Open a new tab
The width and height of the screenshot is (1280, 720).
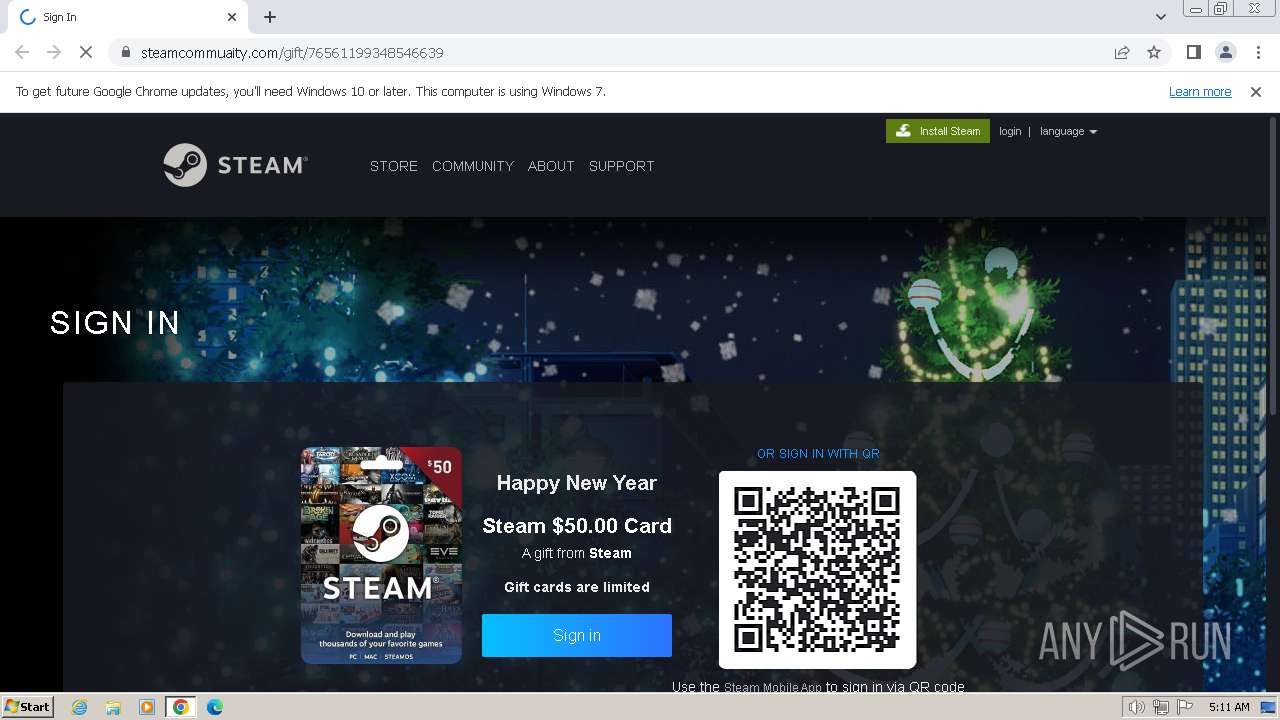tap(270, 17)
